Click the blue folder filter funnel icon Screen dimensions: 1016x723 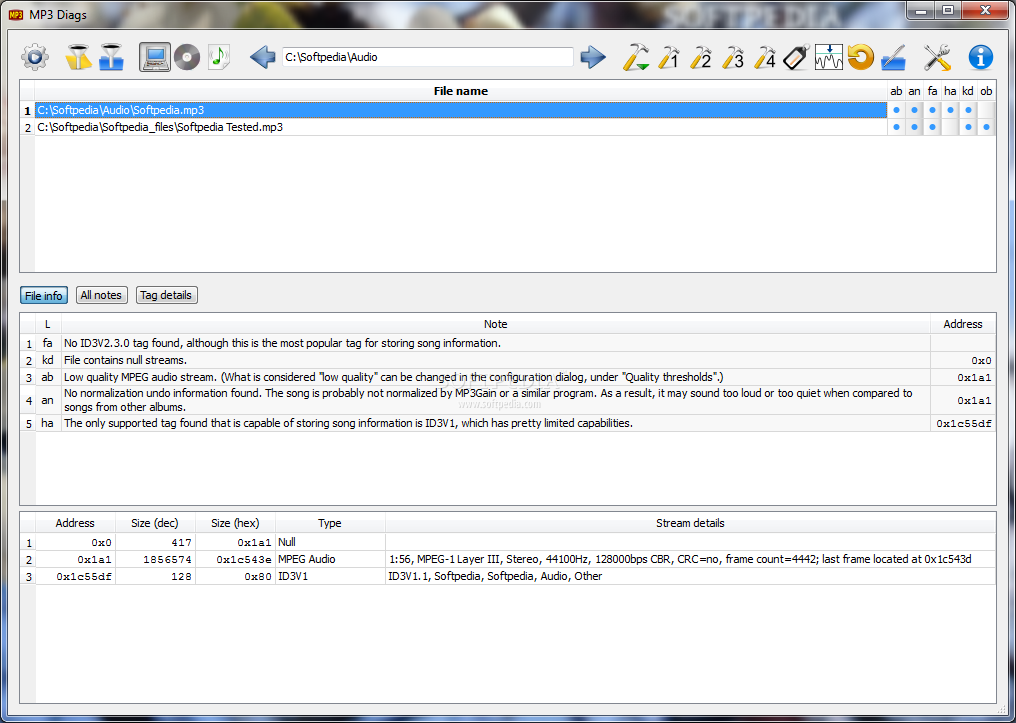point(111,57)
